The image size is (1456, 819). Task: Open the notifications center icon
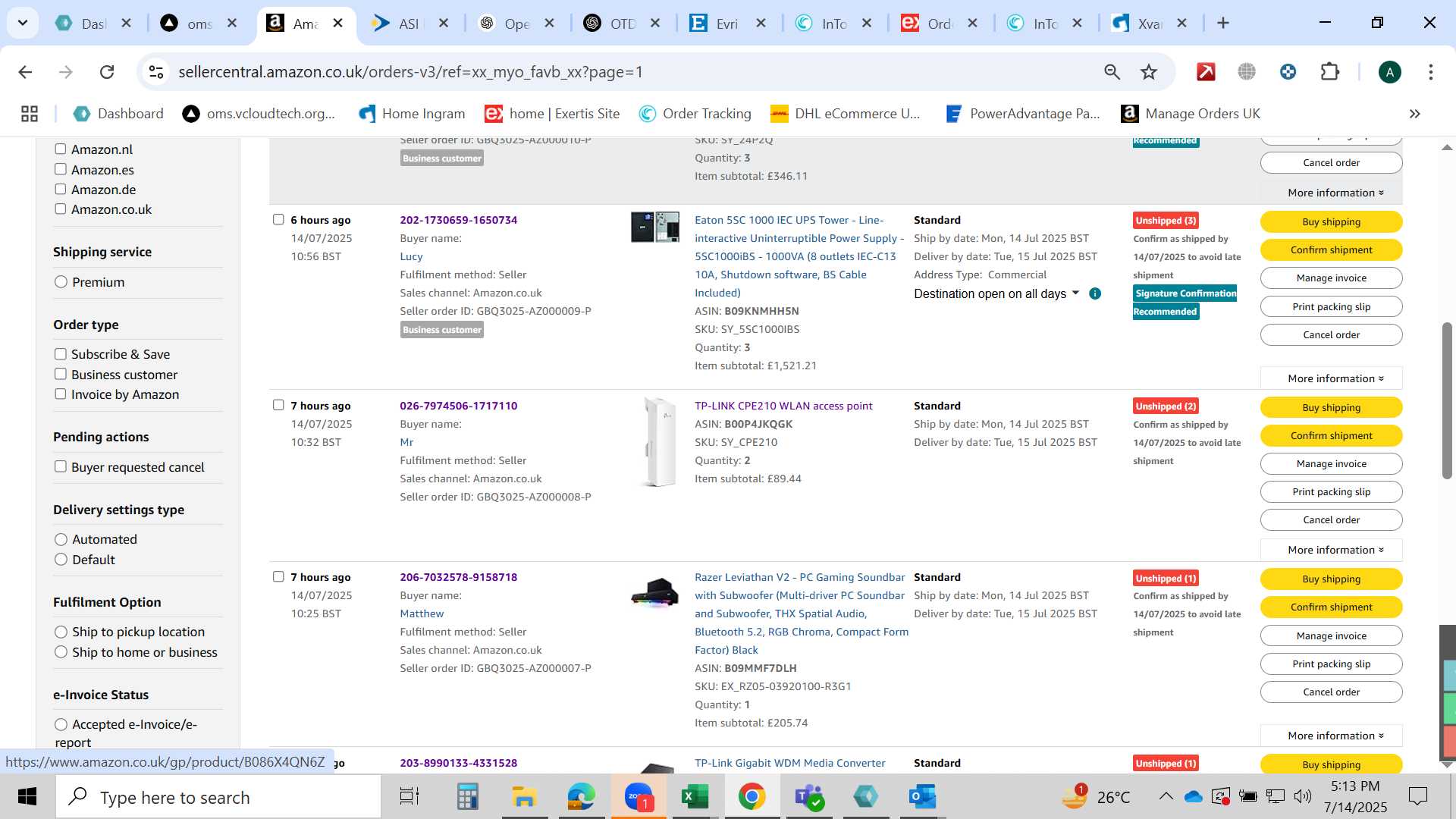tap(1418, 796)
